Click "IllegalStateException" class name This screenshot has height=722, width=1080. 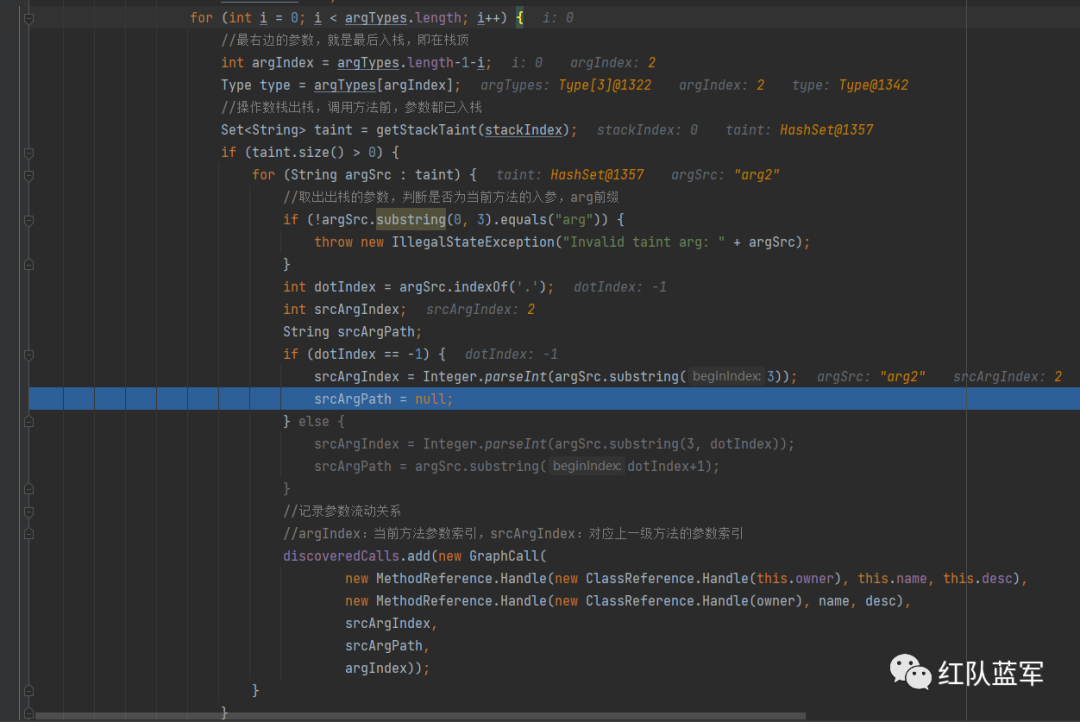click(473, 243)
